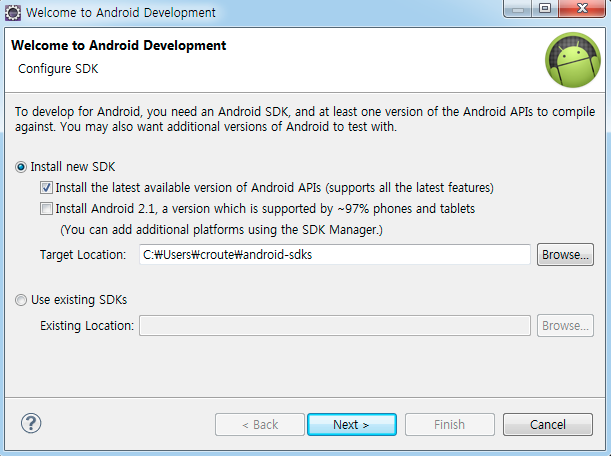The height and width of the screenshot is (456, 611).
Task: Click the disabled Back button
Action: [x=260, y=424]
